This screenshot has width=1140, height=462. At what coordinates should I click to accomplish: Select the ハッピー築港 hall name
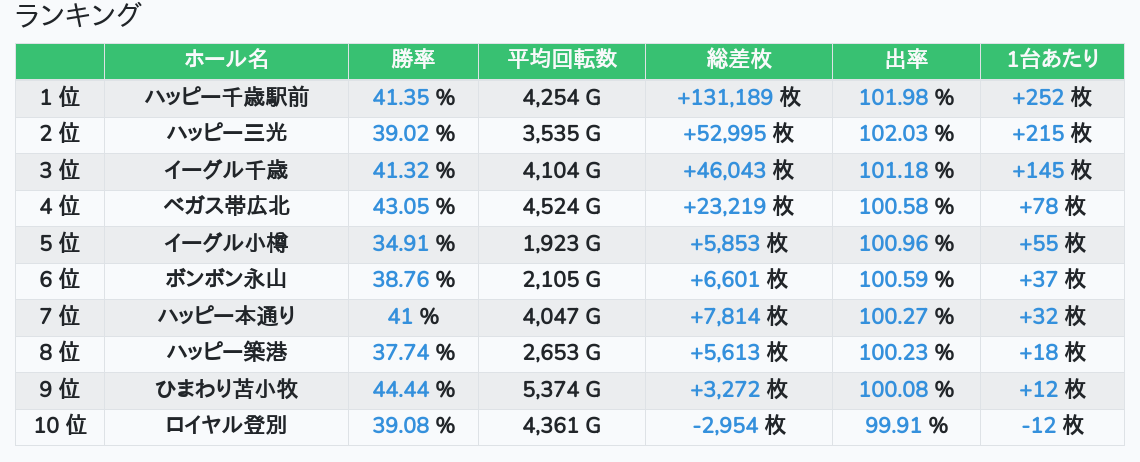point(226,353)
